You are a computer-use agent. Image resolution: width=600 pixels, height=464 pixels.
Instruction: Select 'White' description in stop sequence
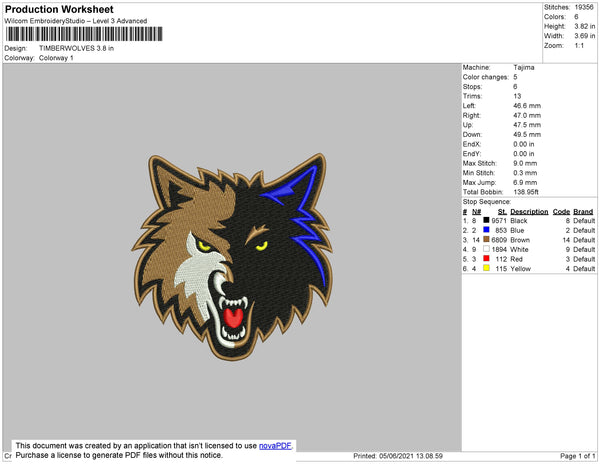pyautogui.click(x=519, y=249)
